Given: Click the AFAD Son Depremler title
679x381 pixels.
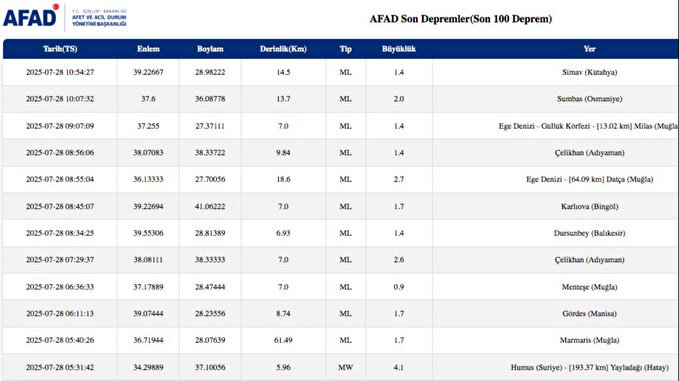Looking at the screenshot, I should pos(461,19).
